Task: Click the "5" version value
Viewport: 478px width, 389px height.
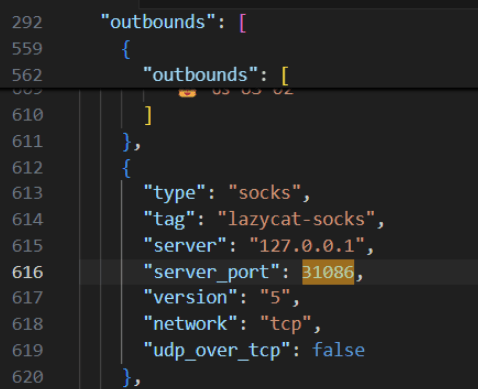Action: click(x=275, y=297)
